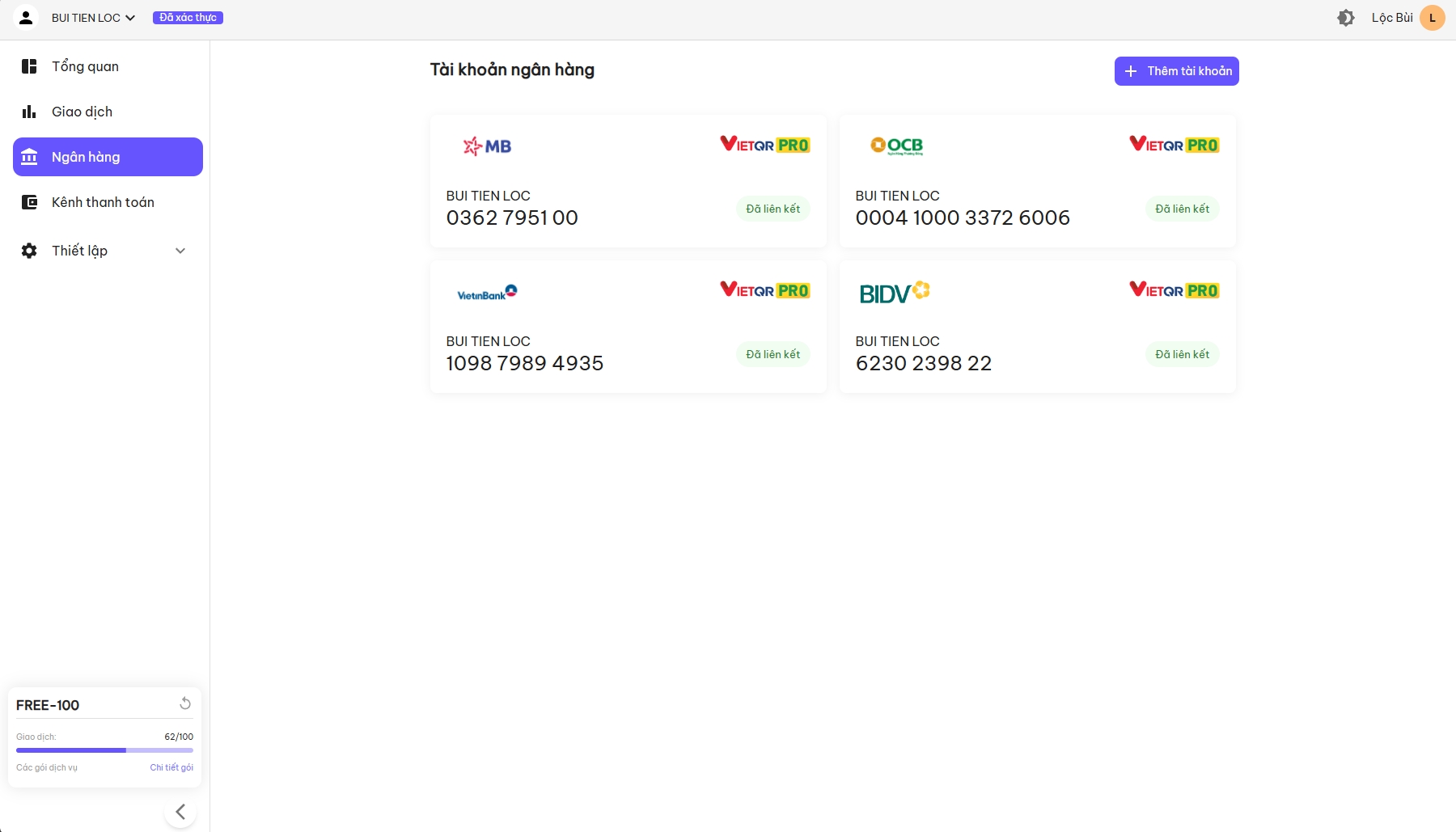
Task: Click the Thiết lập gear icon
Action: coord(29,251)
